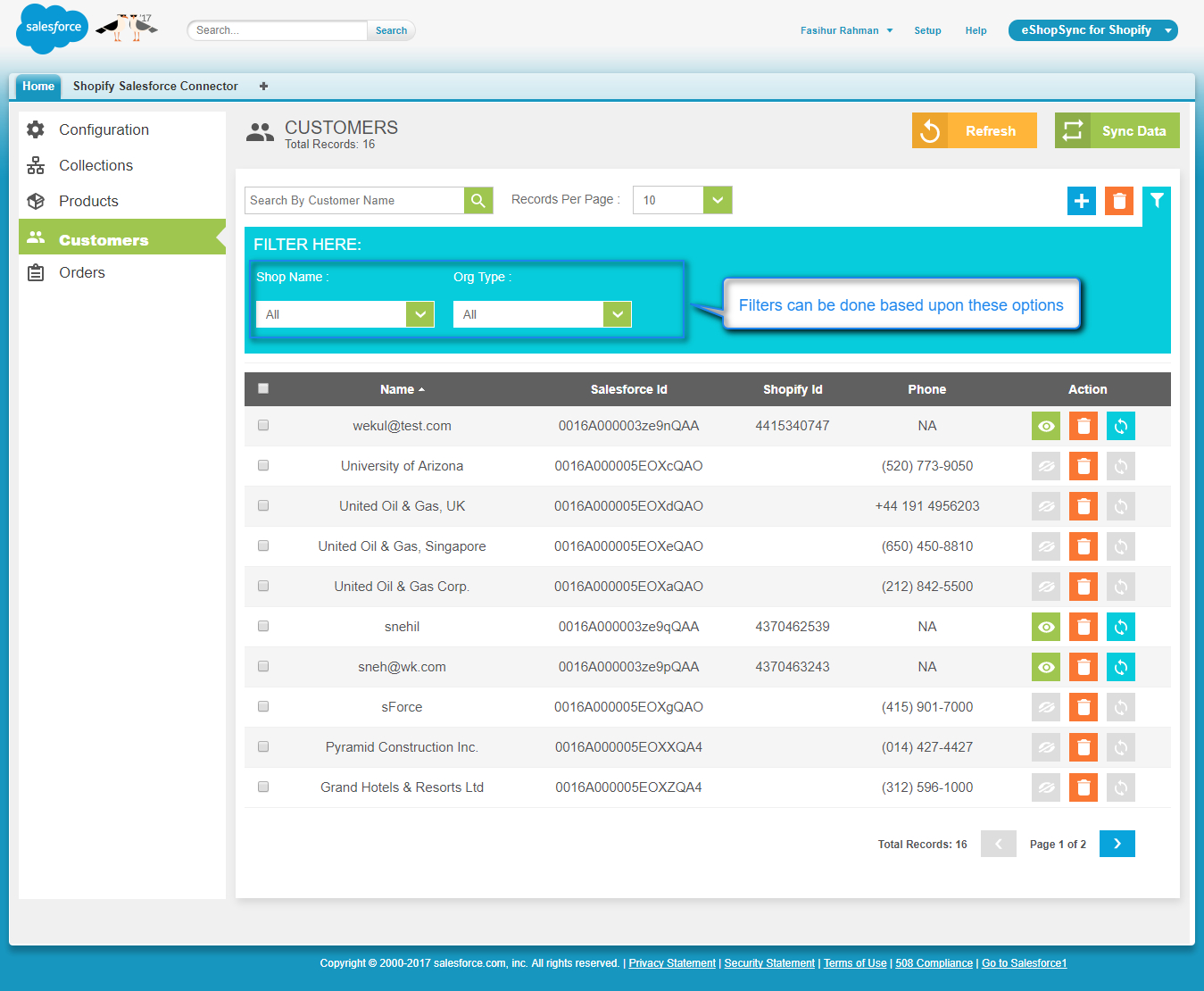
Task: Sync the sneh@wk.com customer row
Action: coord(1121,667)
